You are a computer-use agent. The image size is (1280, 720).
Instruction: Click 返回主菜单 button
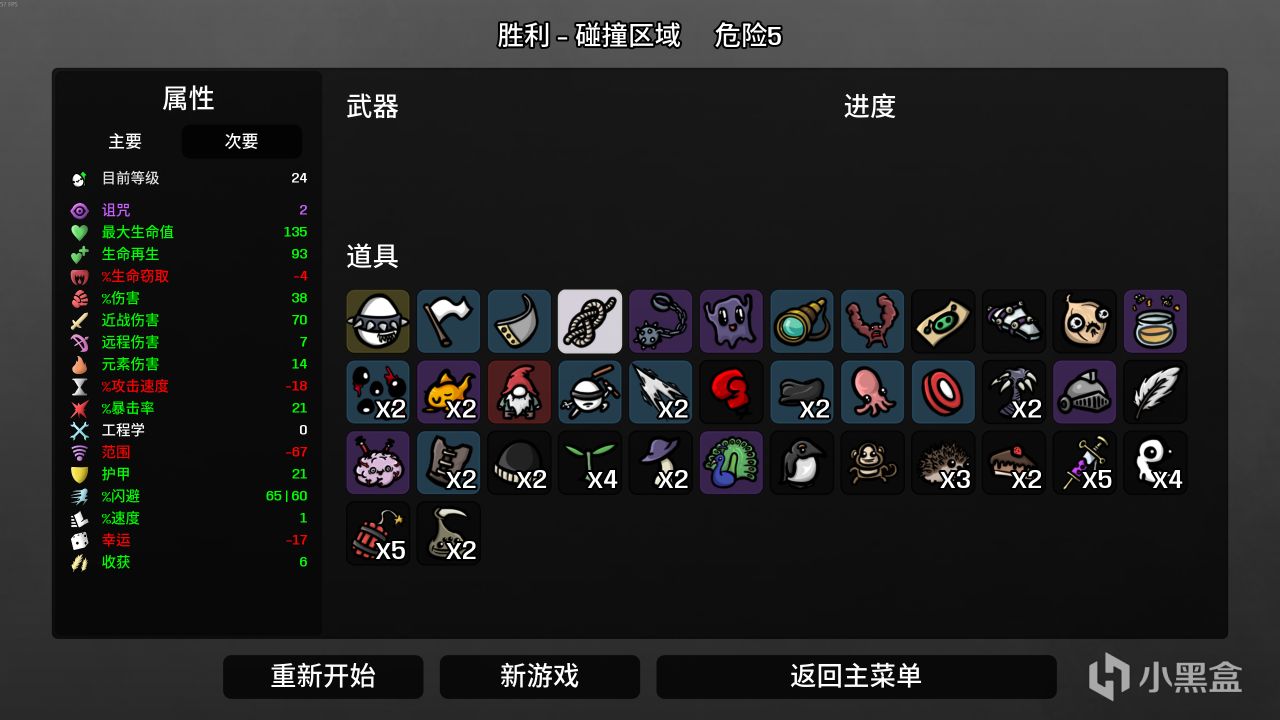tap(856, 677)
